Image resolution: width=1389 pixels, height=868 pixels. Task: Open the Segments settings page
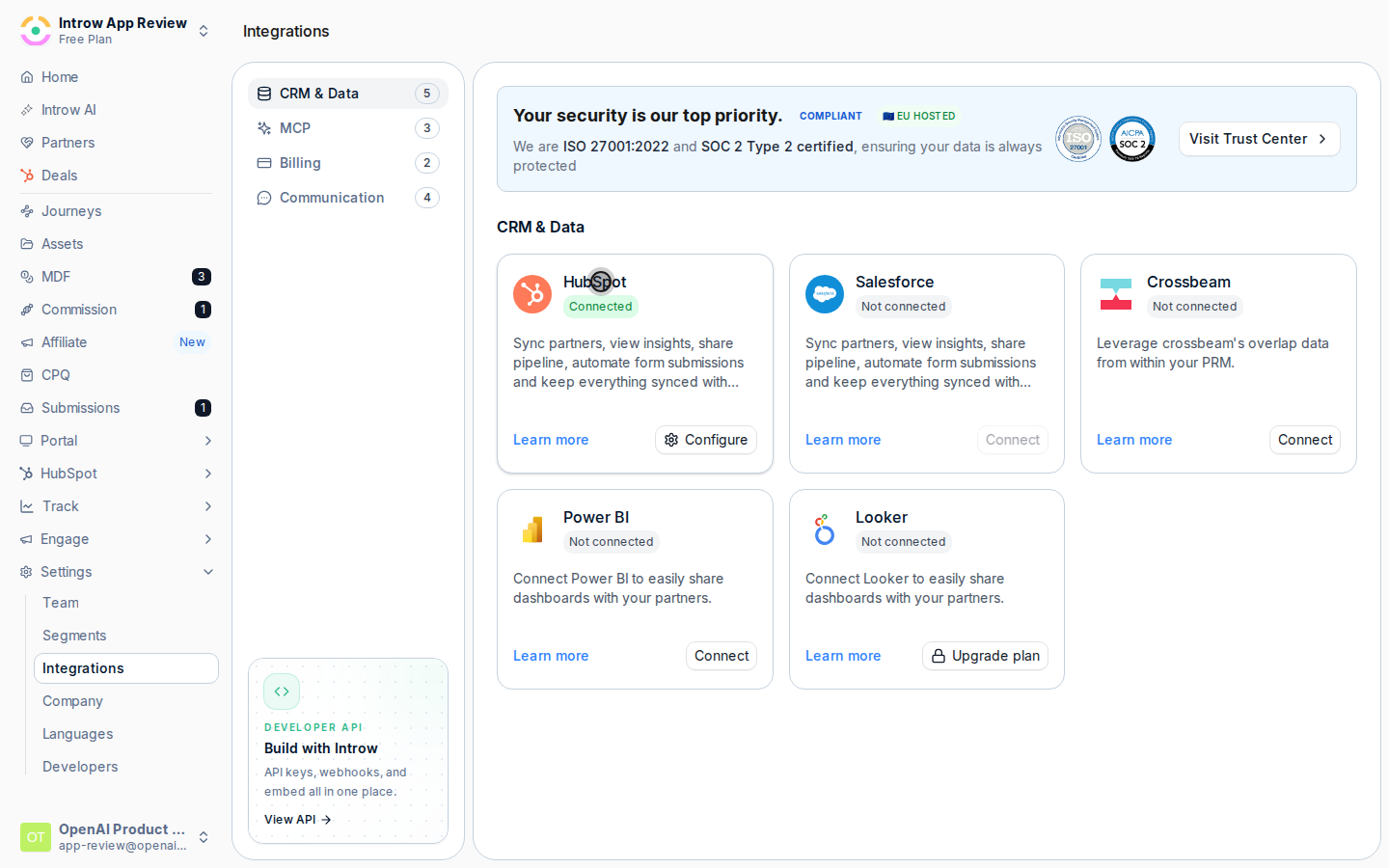click(126, 636)
